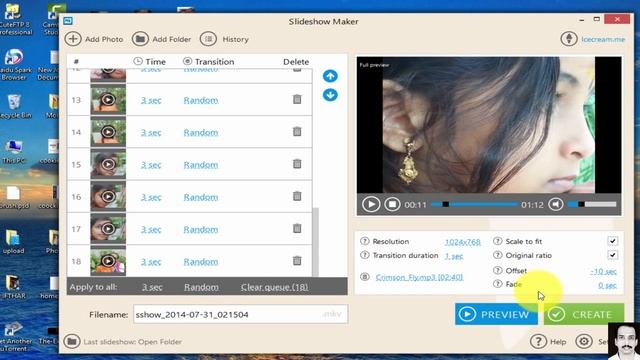
Task: Click the slide list vertical scrollbar
Action: tap(316, 241)
